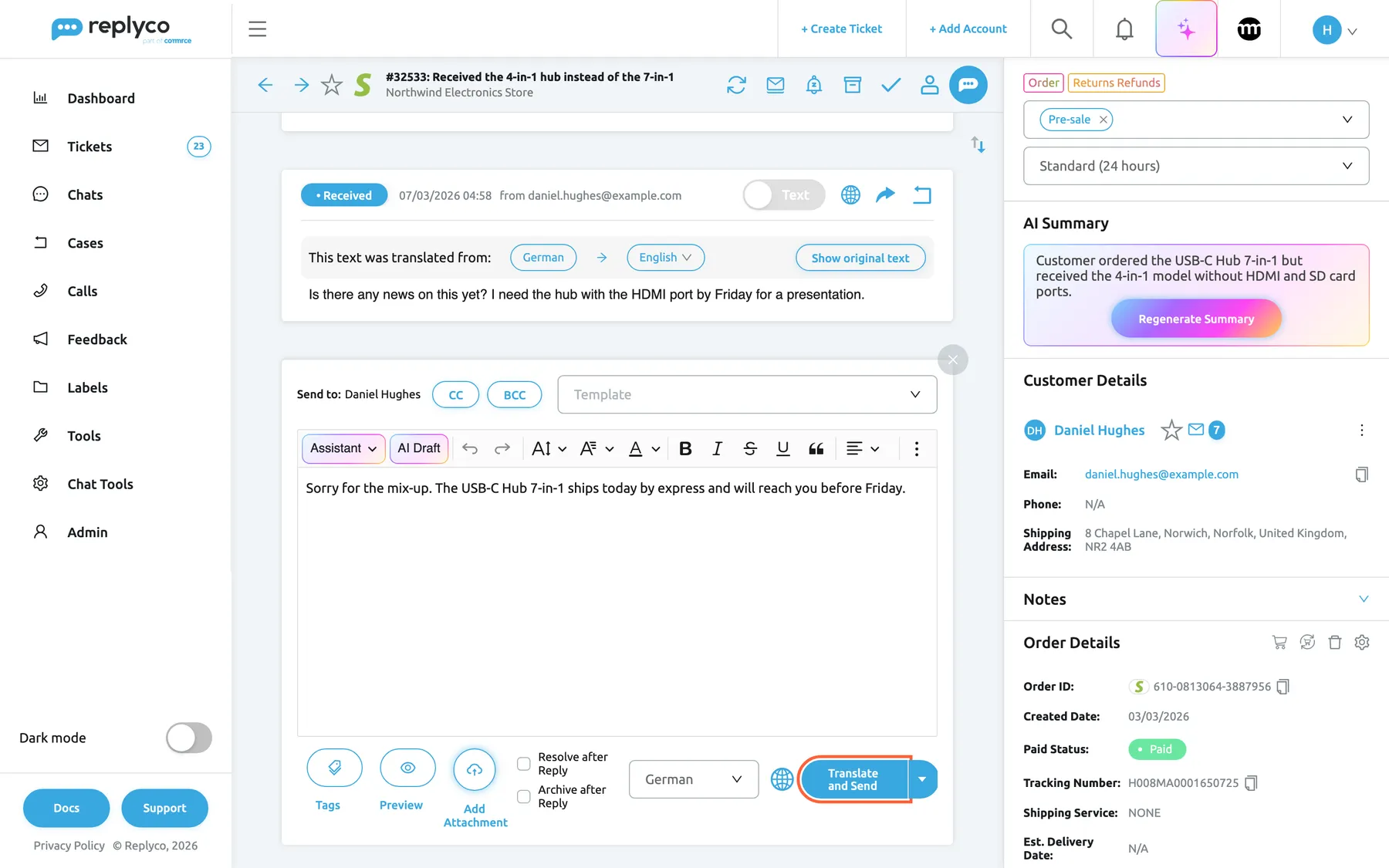This screenshot has height=868, width=1389.
Task: Expand the Notes section
Action: click(x=1363, y=599)
